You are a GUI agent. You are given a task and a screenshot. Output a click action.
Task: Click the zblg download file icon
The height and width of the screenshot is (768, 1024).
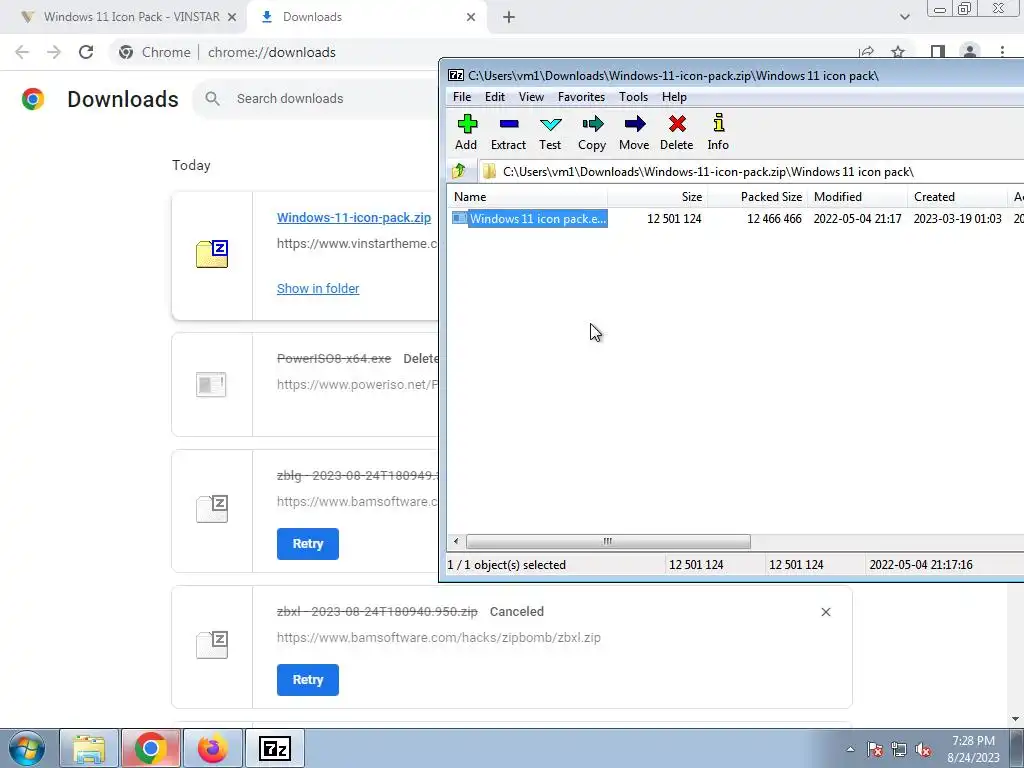[212, 509]
